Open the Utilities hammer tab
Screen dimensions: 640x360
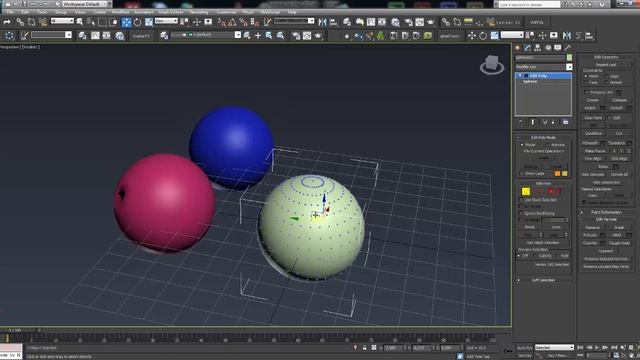click(x=568, y=48)
